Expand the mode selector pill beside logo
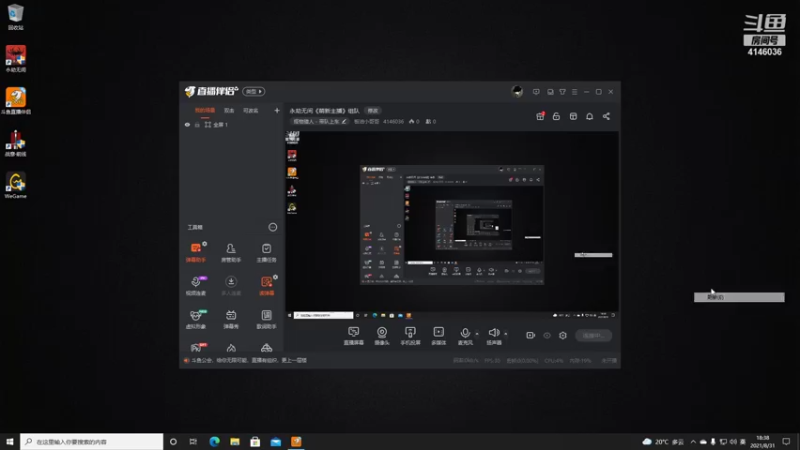 click(254, 91)
